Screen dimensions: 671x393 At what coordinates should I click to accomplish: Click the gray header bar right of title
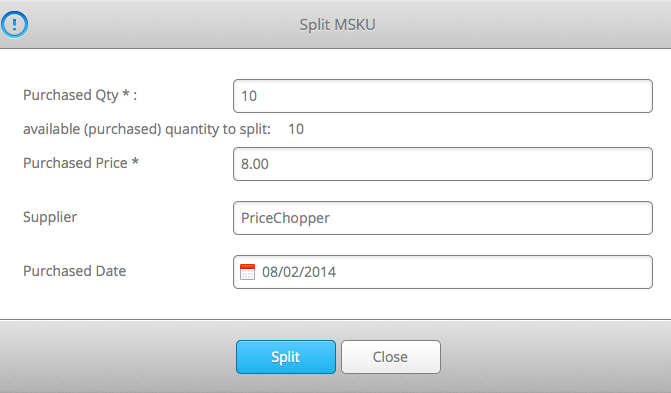(523, 24)
